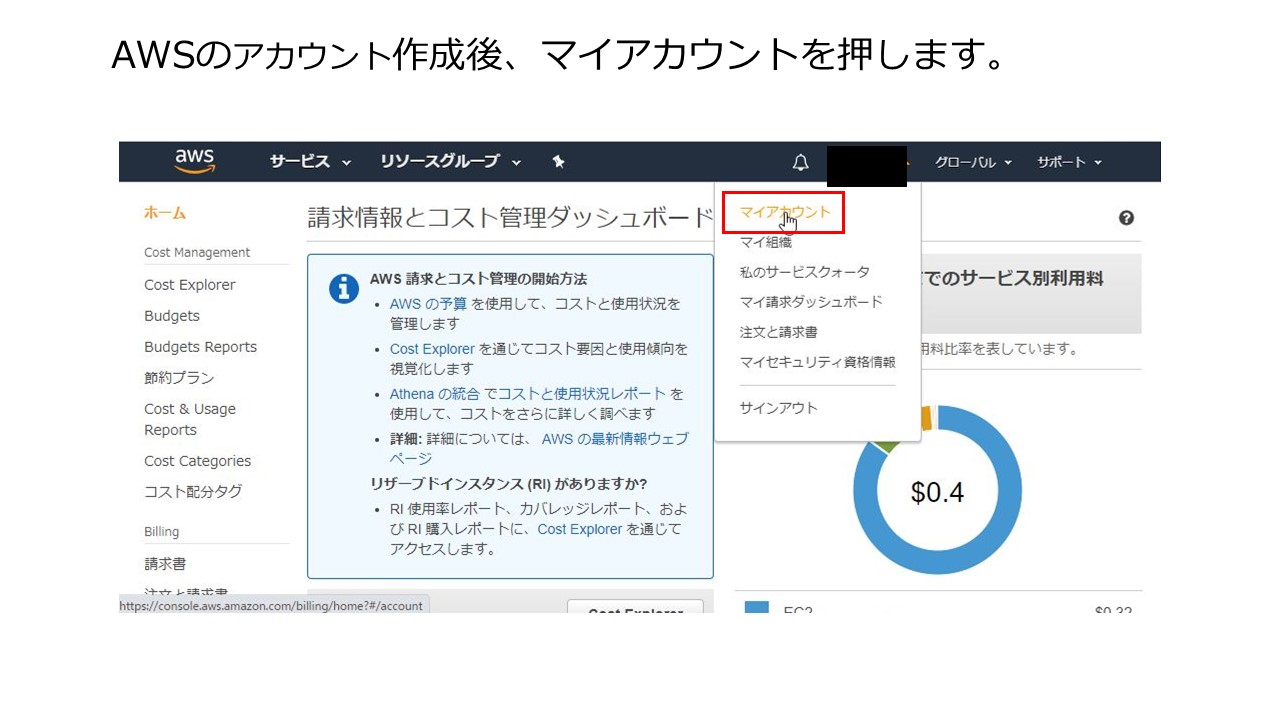Image resolution: width=1280 pixels, height=720 pixels.
Task: Select マイアカウント from the menu
Action: (785, 212)
